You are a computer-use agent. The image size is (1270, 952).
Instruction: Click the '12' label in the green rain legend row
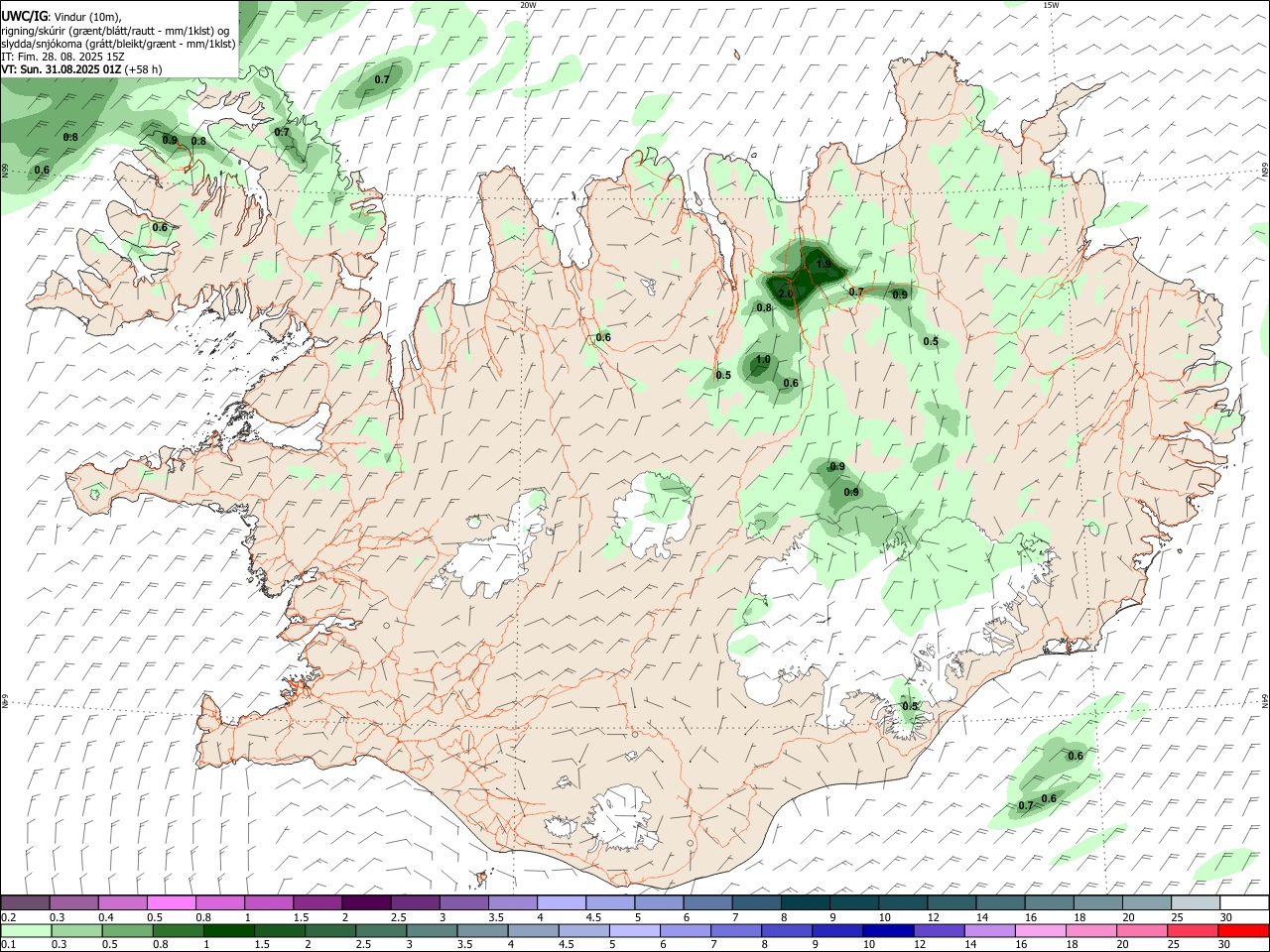919,944
